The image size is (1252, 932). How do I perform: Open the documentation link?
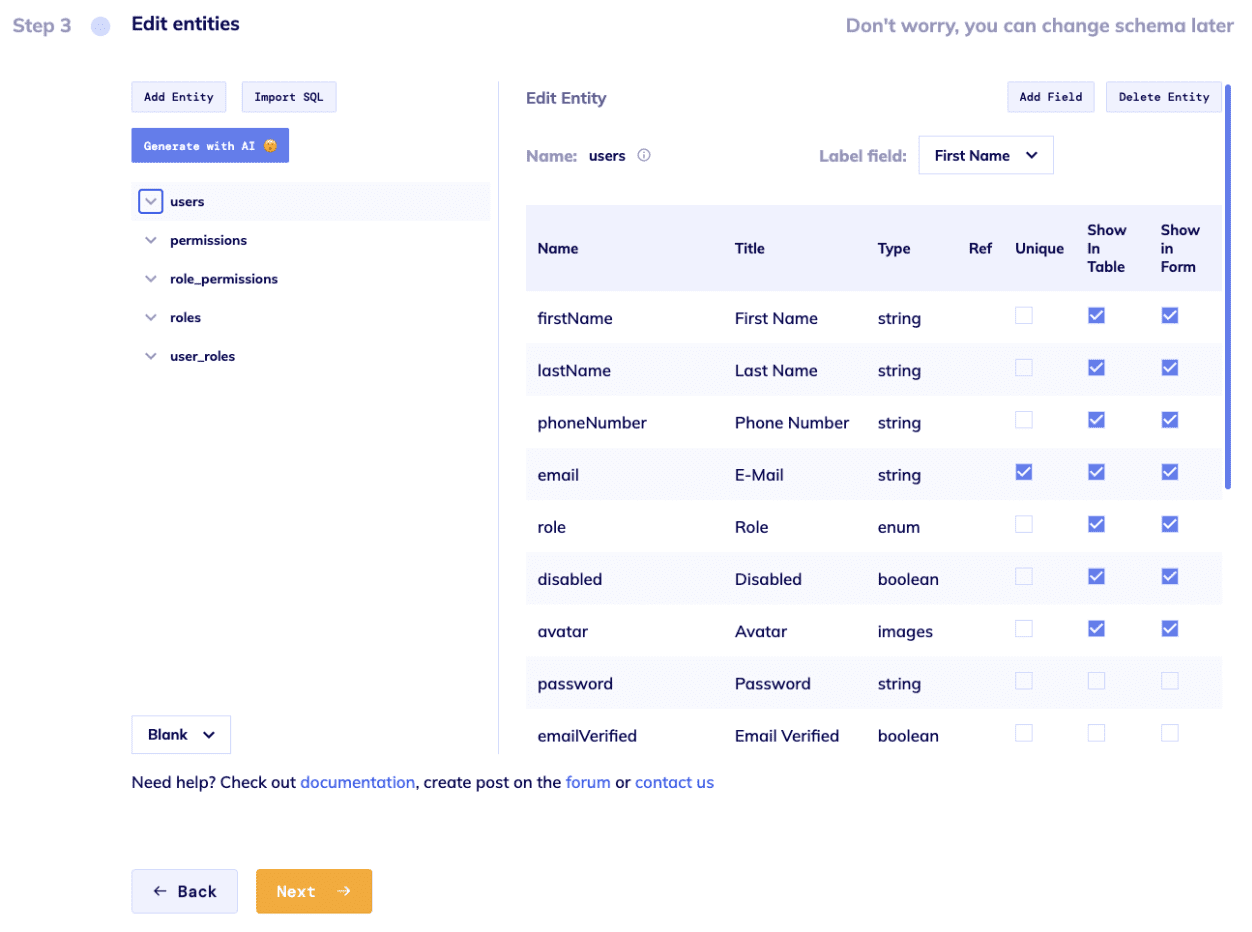pos(358,782)
